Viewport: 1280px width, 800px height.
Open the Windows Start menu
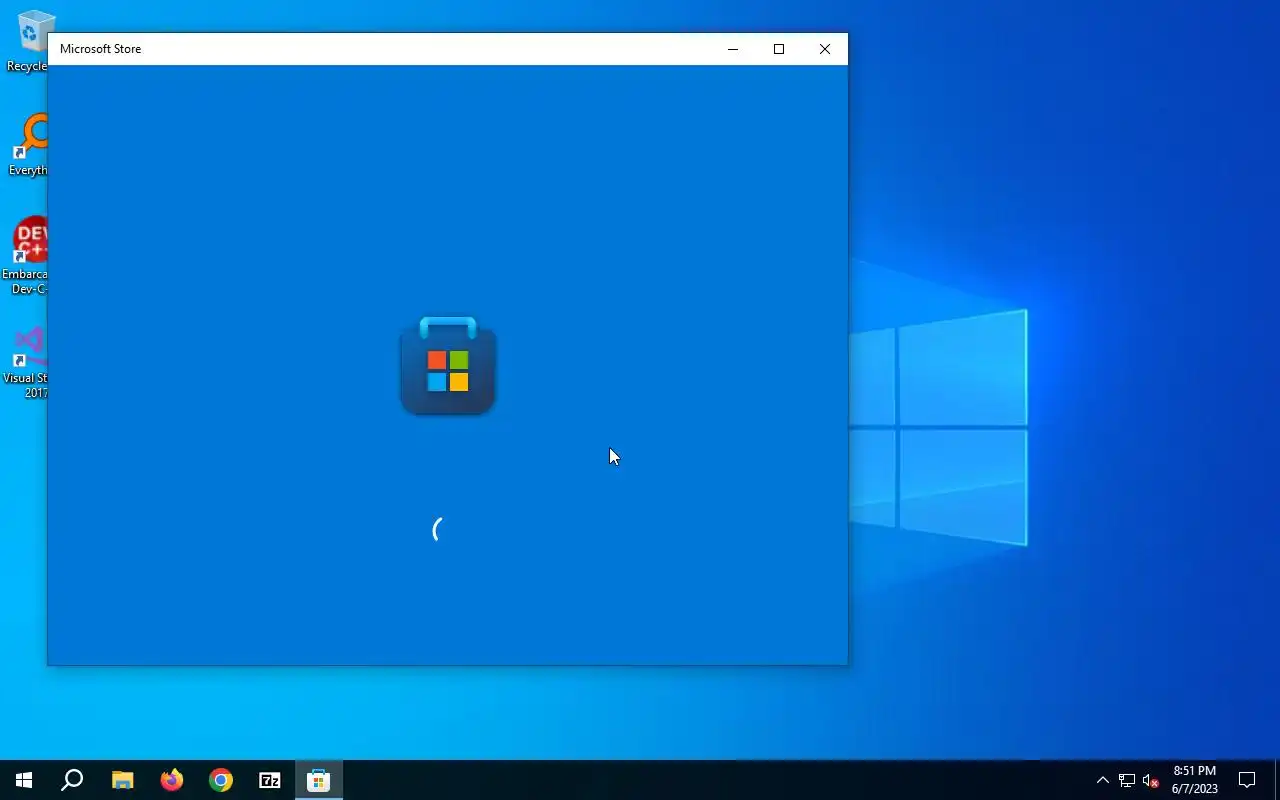(24, 780)
